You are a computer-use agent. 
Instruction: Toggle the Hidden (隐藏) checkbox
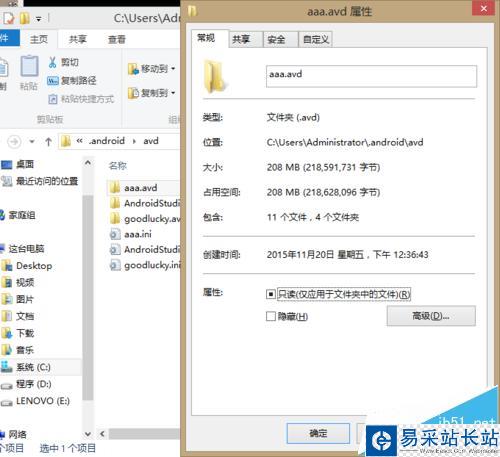[271, 316]
